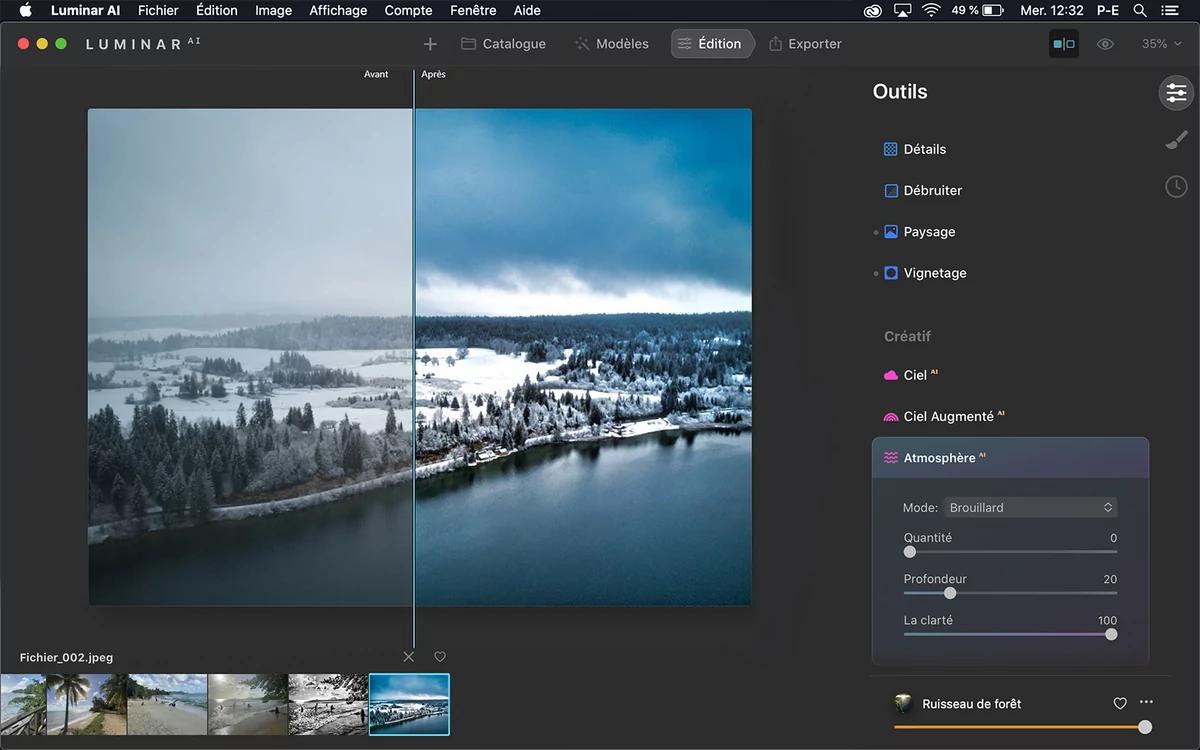Viewport: 1200px width, 750px height.
Task: Click the AirPlay menu bar icon
Action: click(x=902, y=11)
